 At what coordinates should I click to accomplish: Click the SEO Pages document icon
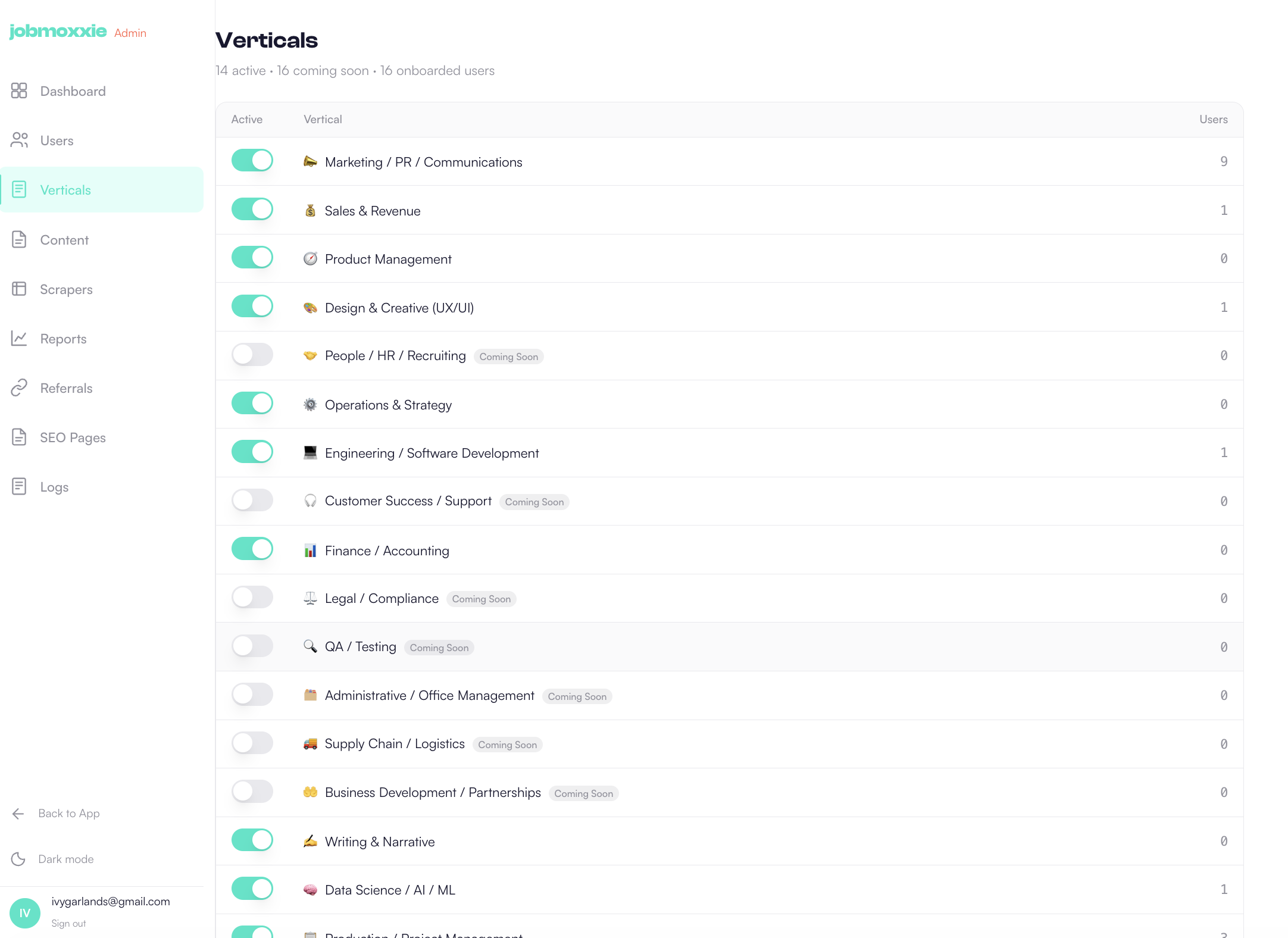[19, 437]
